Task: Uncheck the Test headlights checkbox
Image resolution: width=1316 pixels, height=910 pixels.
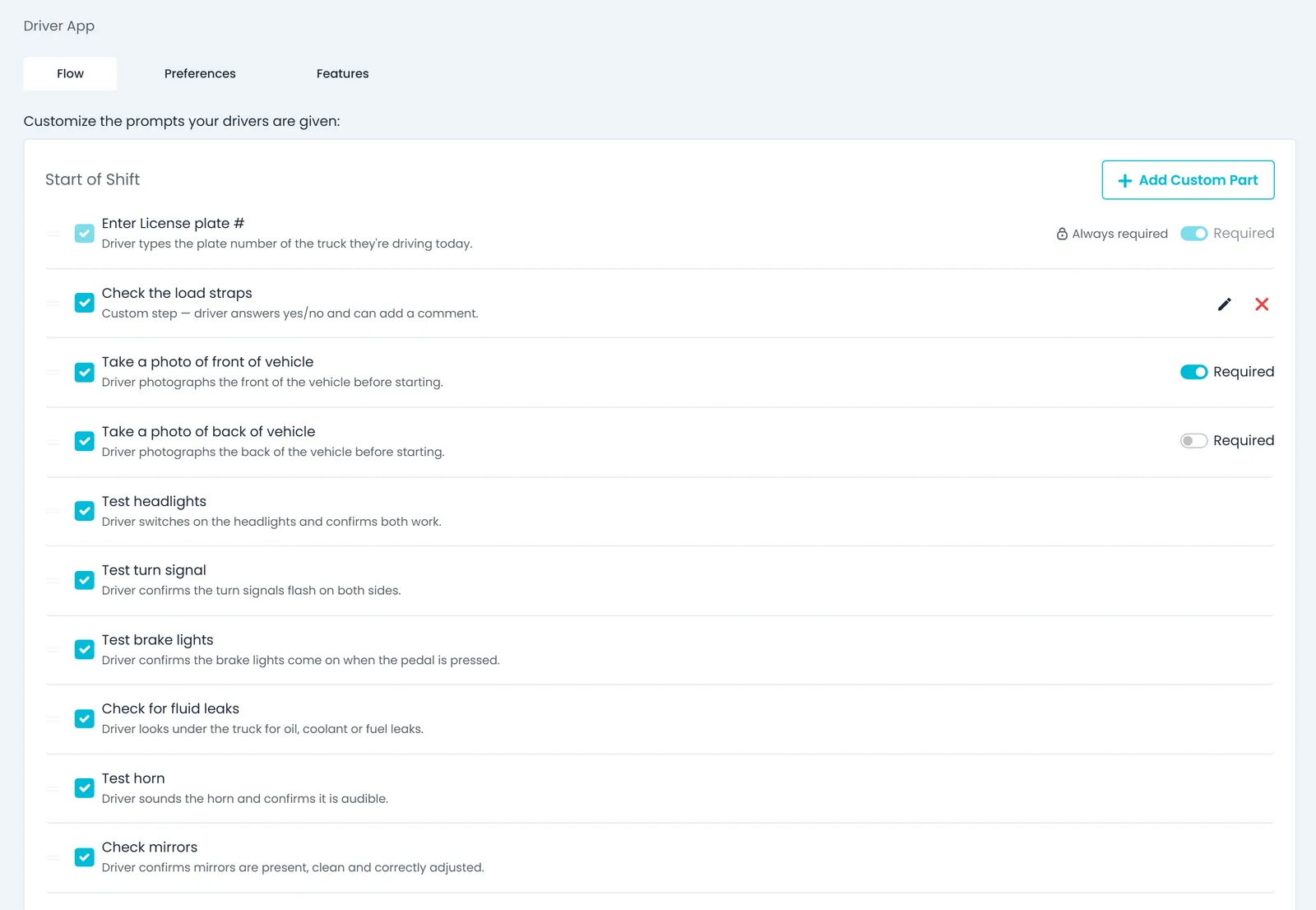Action: (x=85, y=511)
